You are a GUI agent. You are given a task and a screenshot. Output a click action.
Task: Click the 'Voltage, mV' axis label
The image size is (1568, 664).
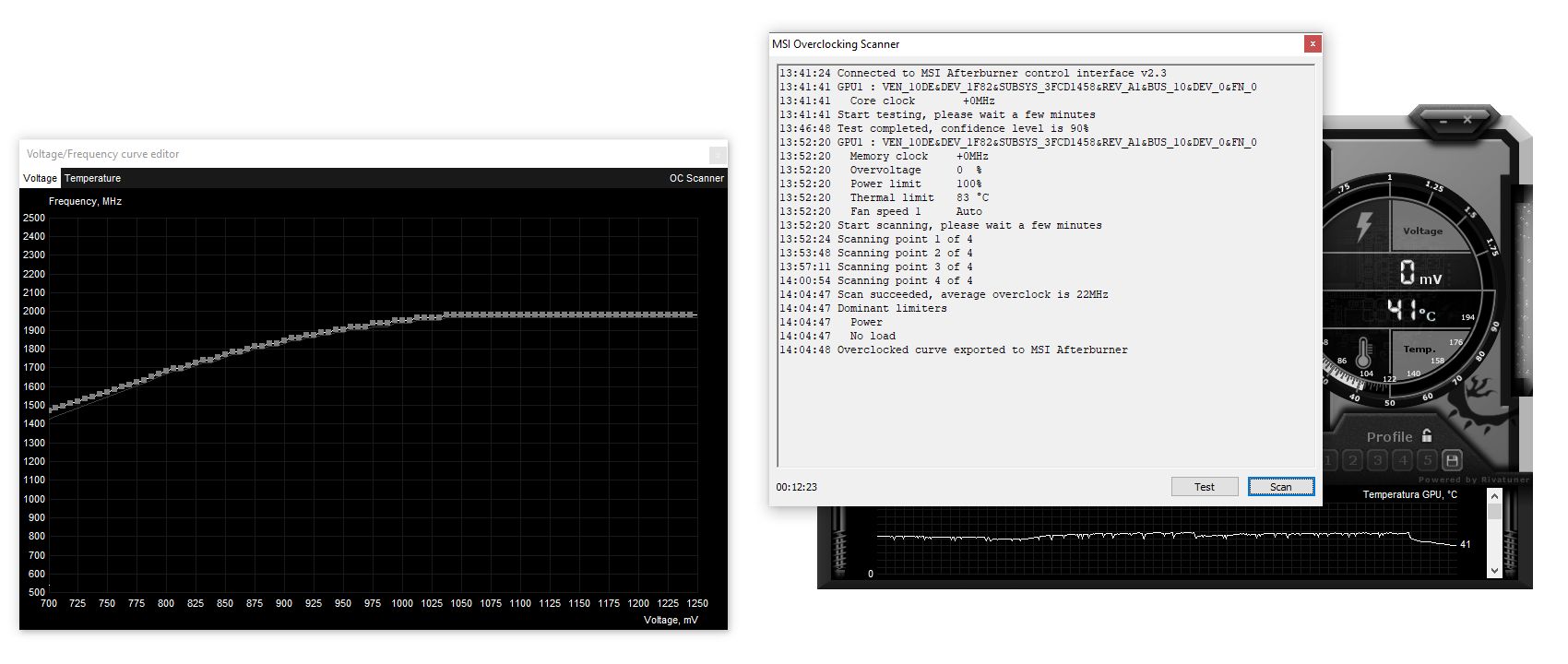[x=671, y=620]
